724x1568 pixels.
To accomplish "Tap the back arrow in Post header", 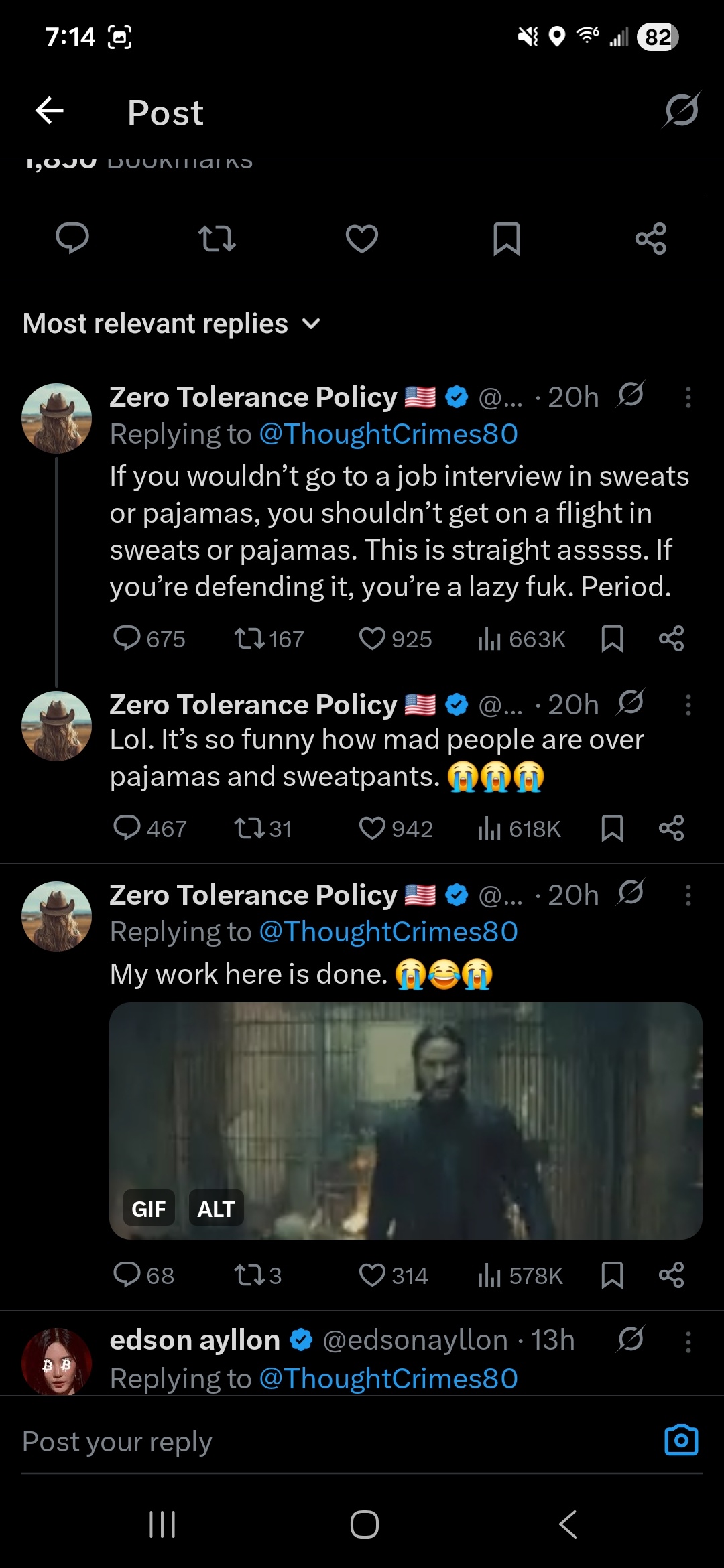I will tap(50, 111).
